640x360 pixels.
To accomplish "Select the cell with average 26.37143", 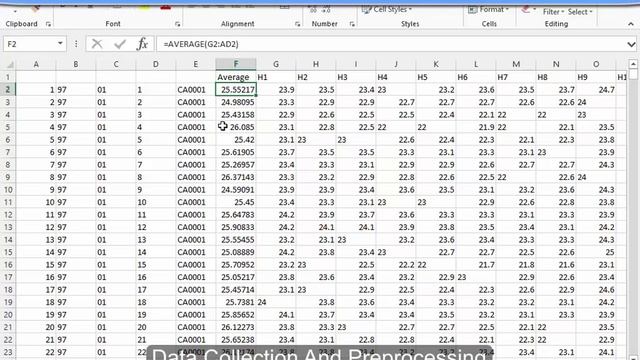I will 236,177.
